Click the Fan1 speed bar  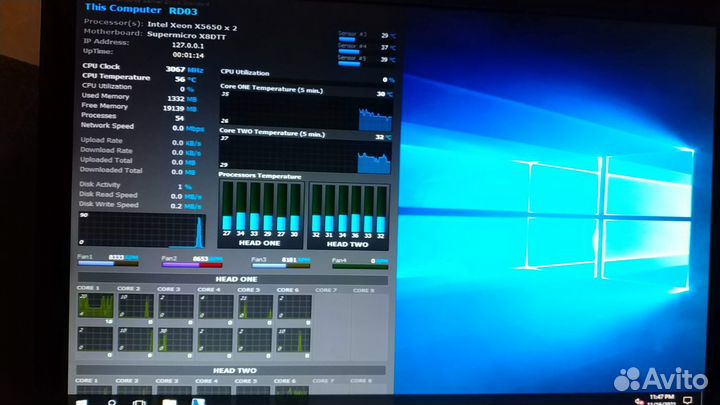[108, 264]
